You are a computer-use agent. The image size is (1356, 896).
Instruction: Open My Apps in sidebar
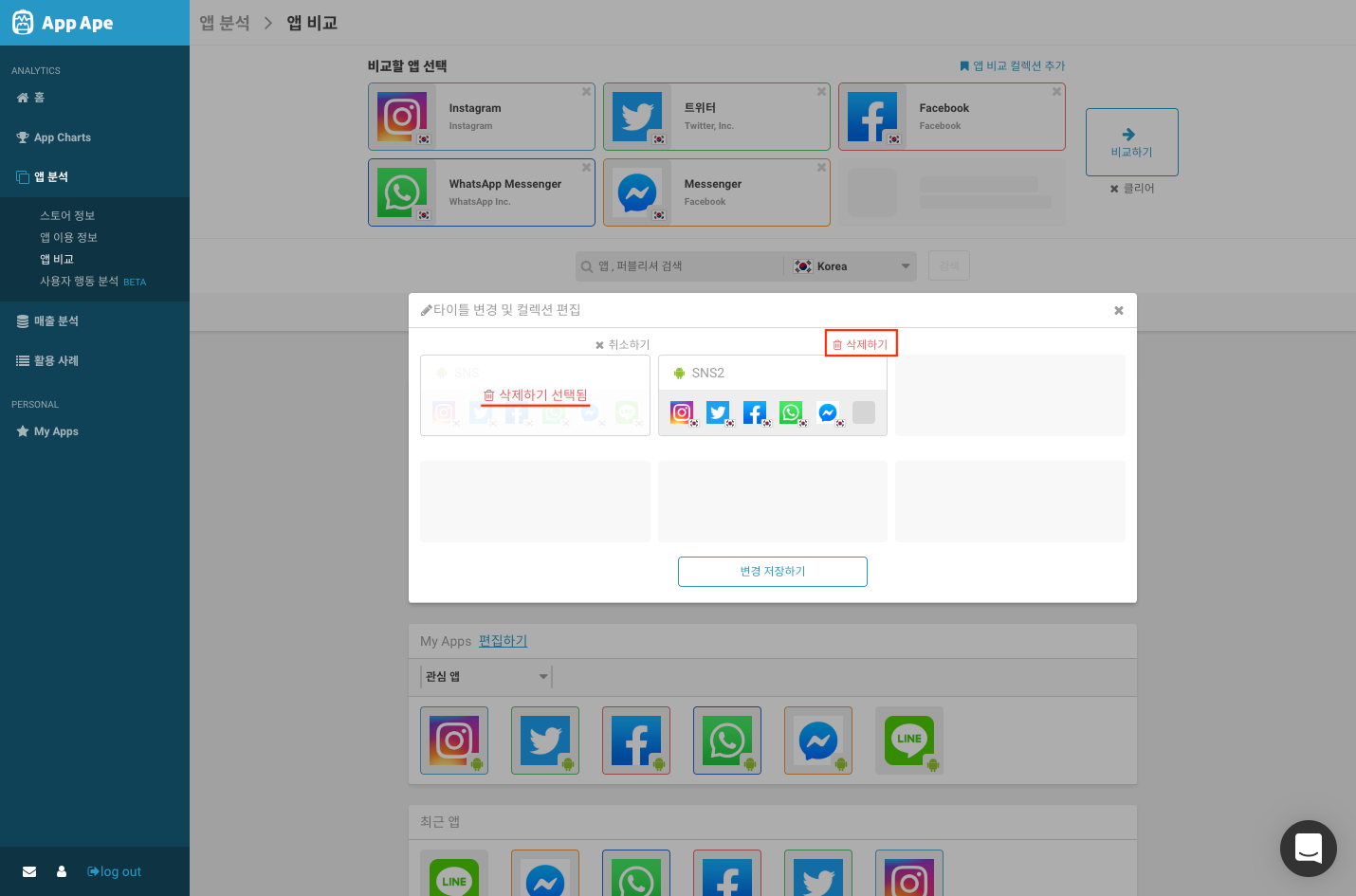click(x=47, y=431)
